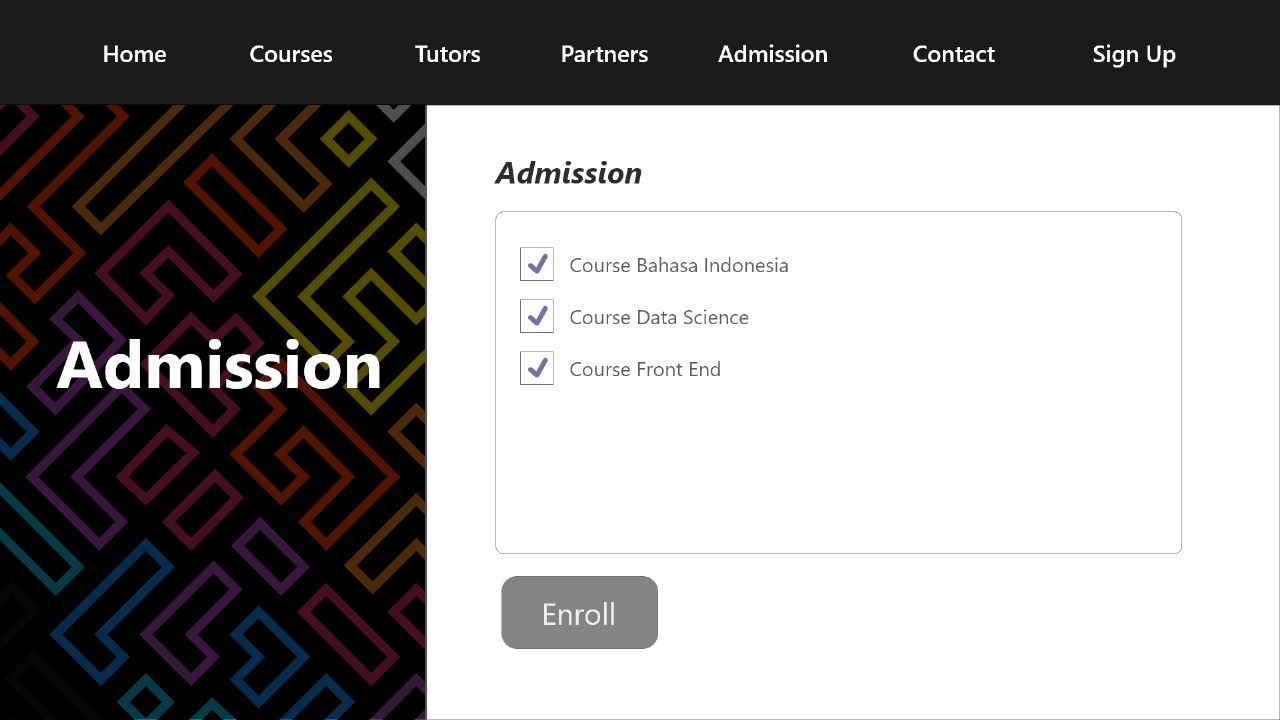The width and height of the screenshot is (1280, 720).
Task: Go to the Courses page
Action: click(290, 54)
